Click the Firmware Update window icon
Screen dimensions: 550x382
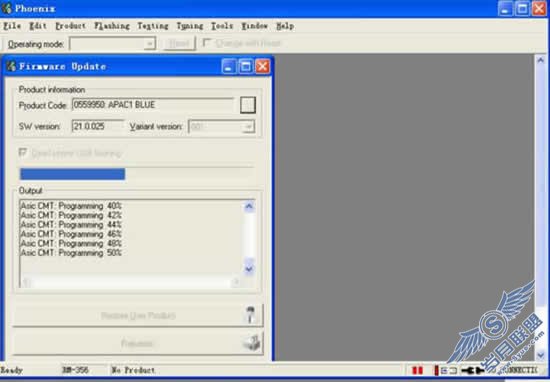(x=12, y=66)
